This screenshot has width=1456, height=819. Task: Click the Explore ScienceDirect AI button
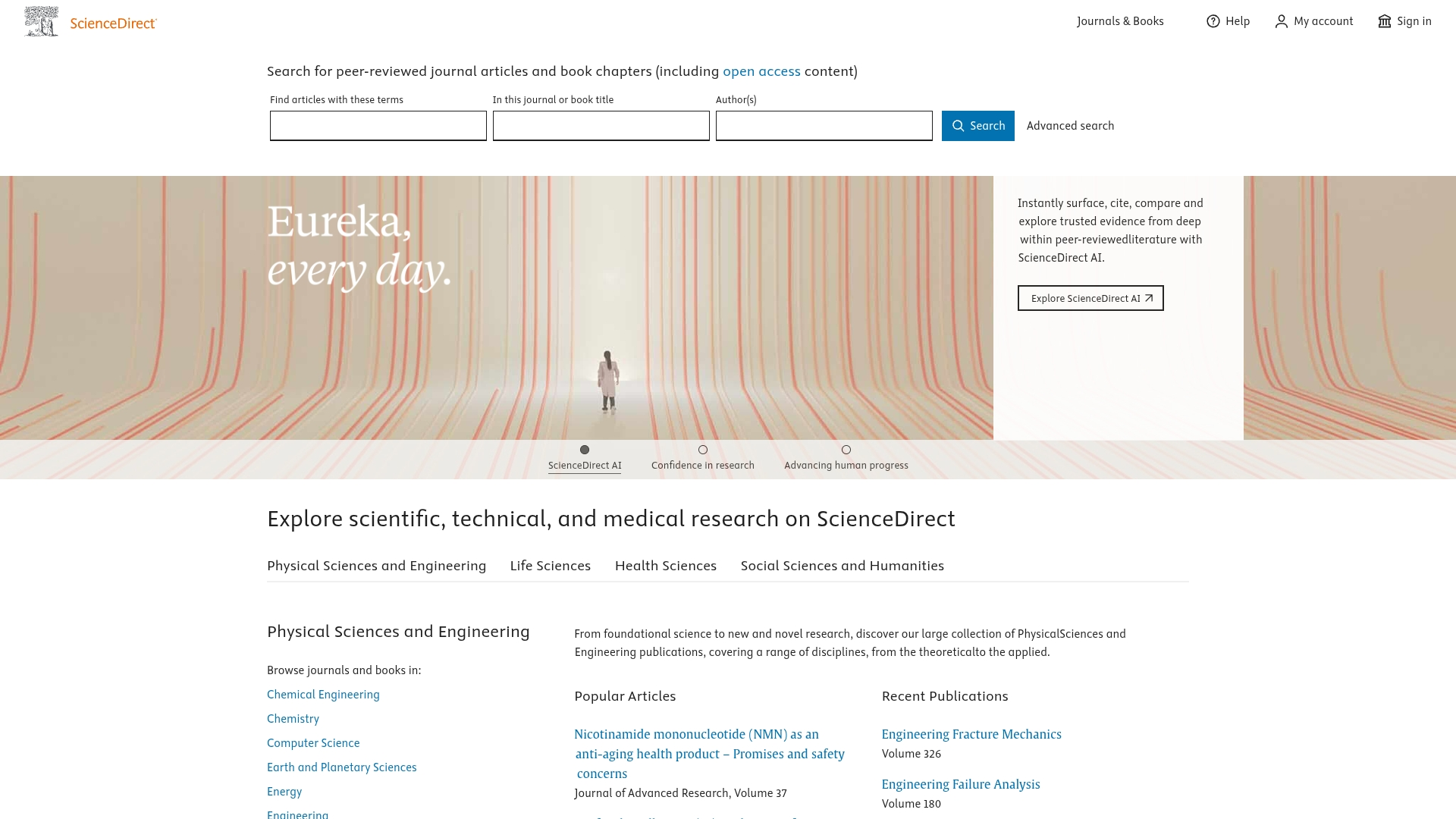(1090, 298)
